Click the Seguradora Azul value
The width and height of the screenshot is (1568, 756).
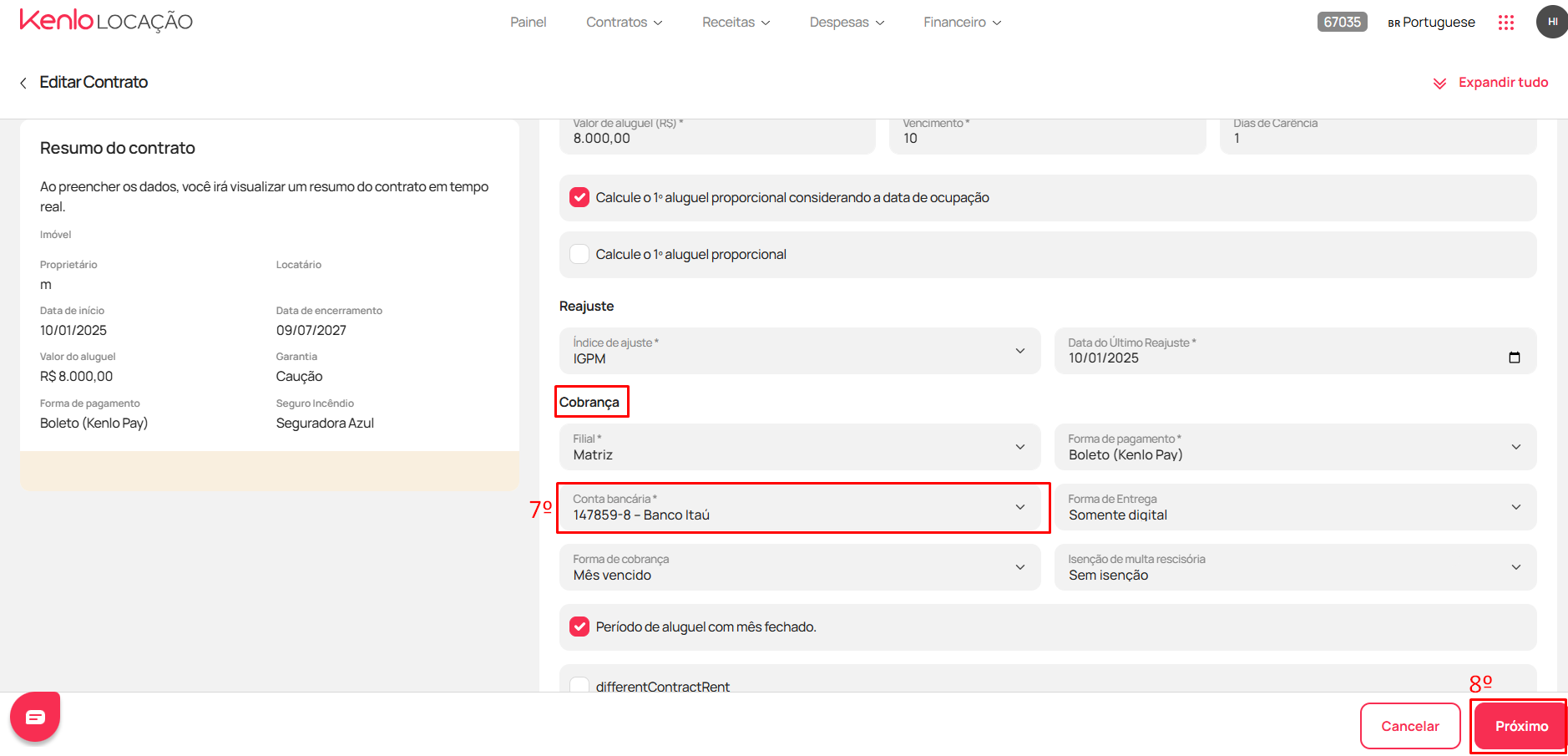tap(325, 423)
